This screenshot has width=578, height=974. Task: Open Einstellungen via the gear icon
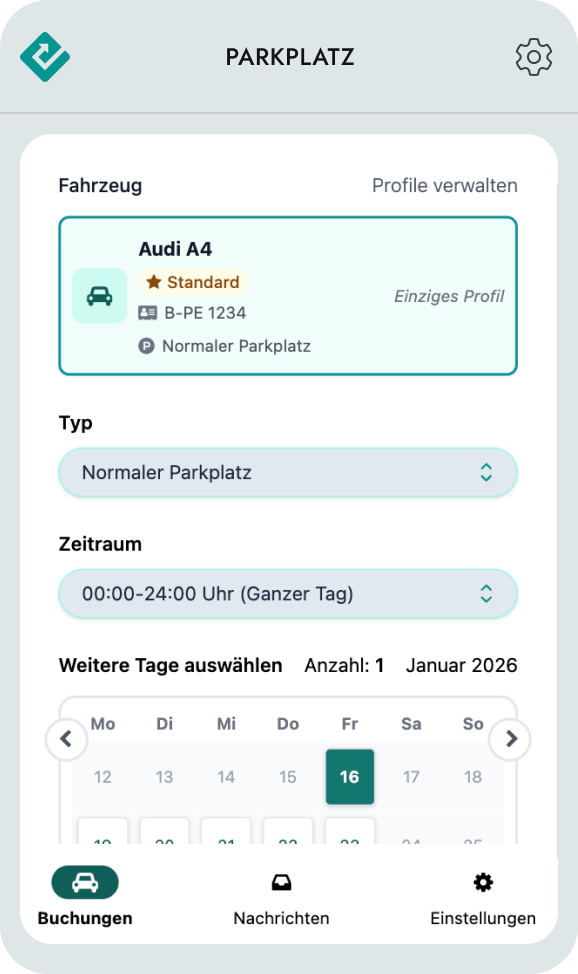click(482, 881)
